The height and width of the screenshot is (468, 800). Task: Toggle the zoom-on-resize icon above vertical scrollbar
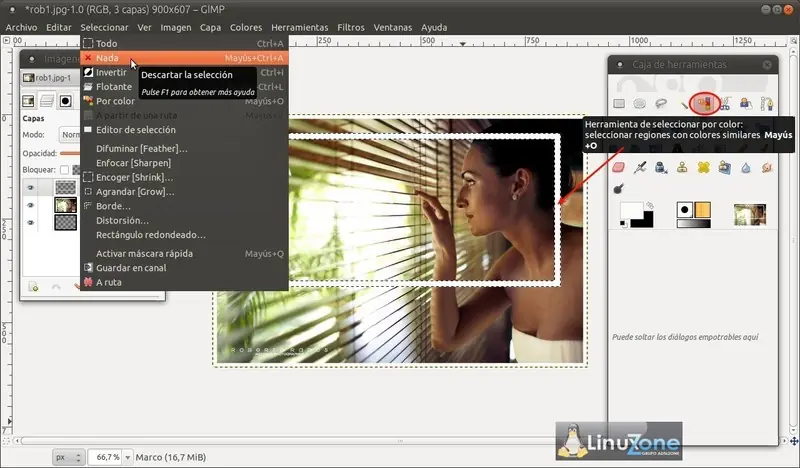click(794, 40)
